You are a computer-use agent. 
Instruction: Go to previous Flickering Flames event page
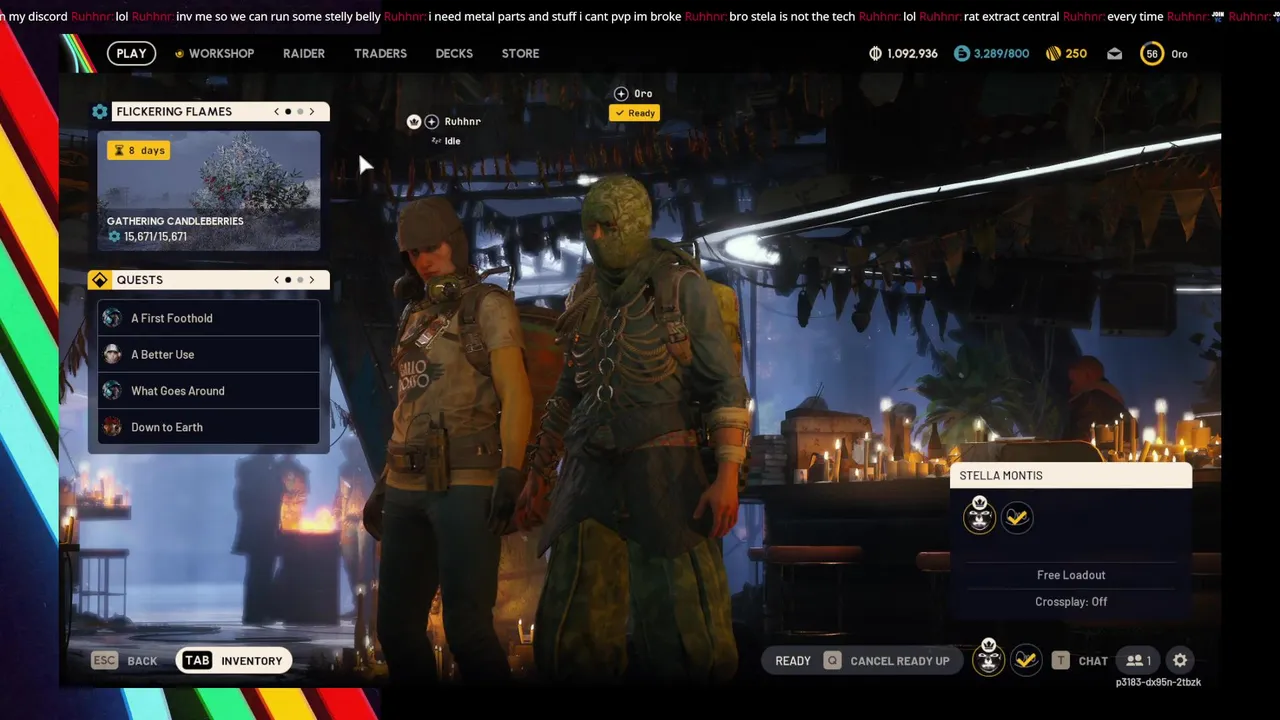(x=277, y=111)
